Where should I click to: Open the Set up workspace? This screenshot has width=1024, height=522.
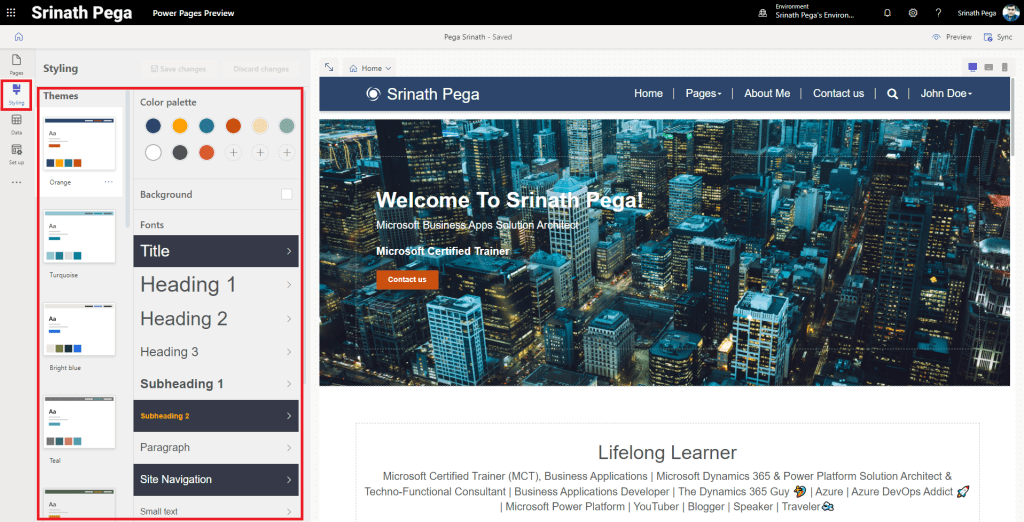pos(16,153)
